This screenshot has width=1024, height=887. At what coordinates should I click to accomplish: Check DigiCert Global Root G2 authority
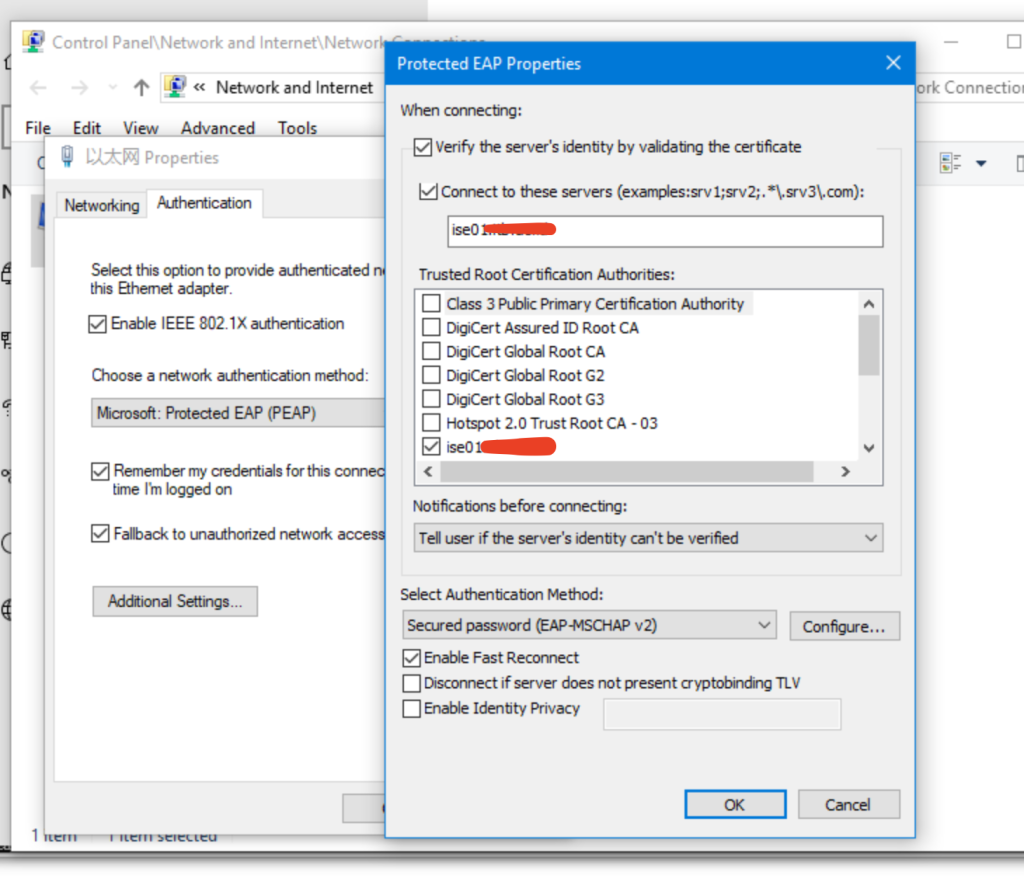tap(431, 376)
